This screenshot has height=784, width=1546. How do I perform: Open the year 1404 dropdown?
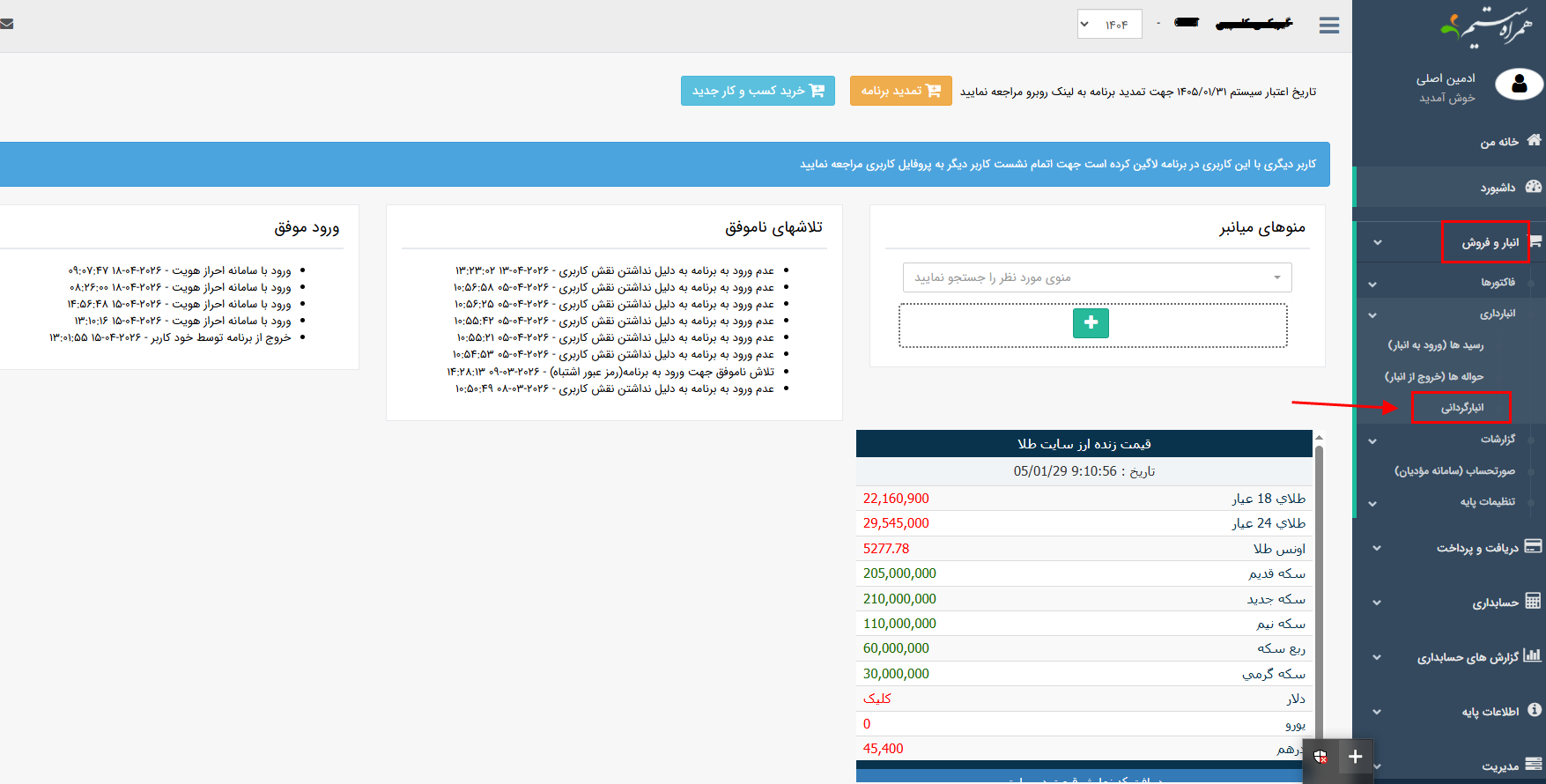tap(1109, 25)
